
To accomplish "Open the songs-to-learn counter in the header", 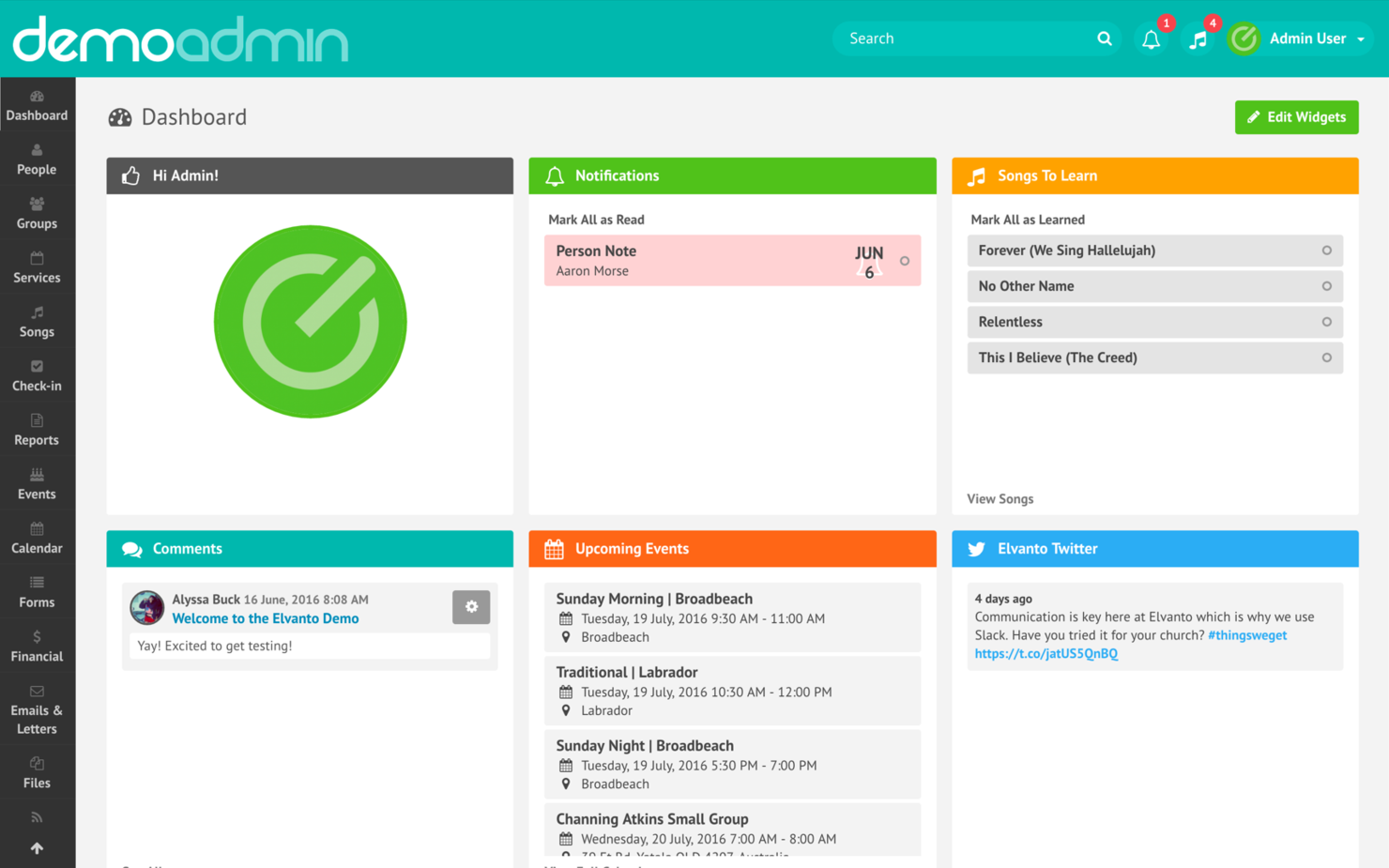I will click(1198, 38).
